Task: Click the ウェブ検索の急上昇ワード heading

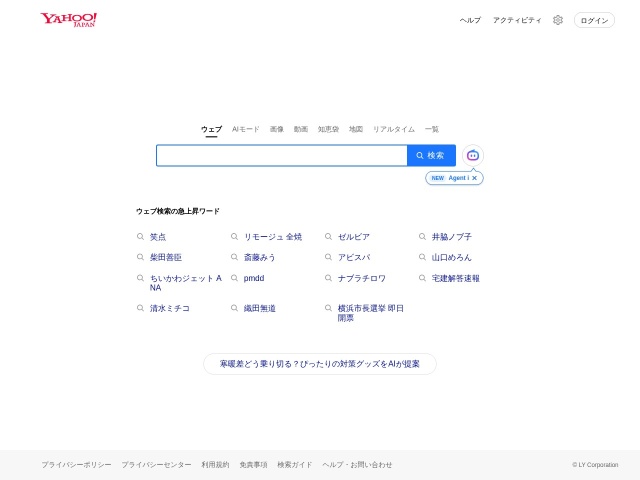Action: click(178, 211)
